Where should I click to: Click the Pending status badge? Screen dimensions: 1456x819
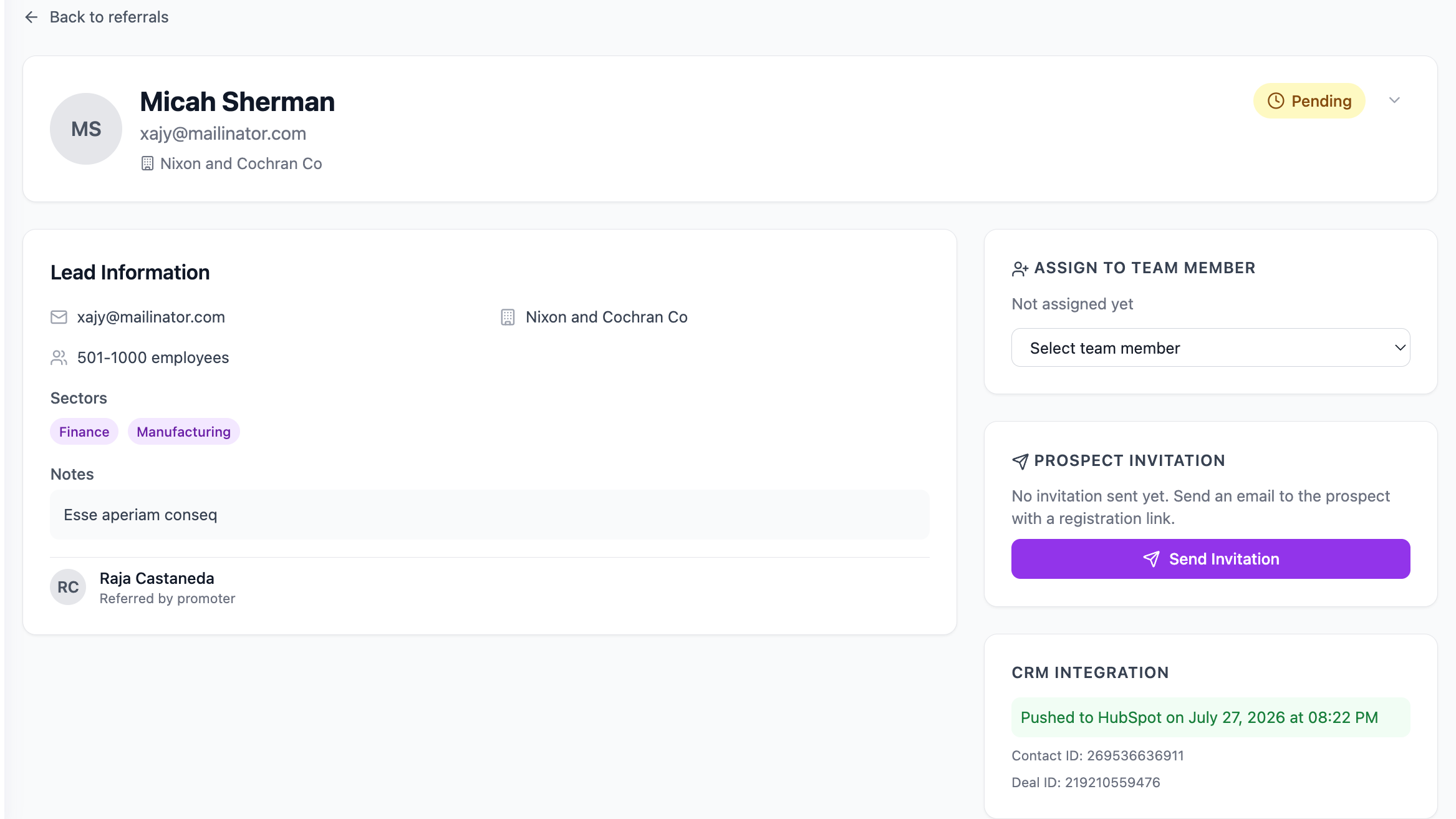click(1309, 101)
